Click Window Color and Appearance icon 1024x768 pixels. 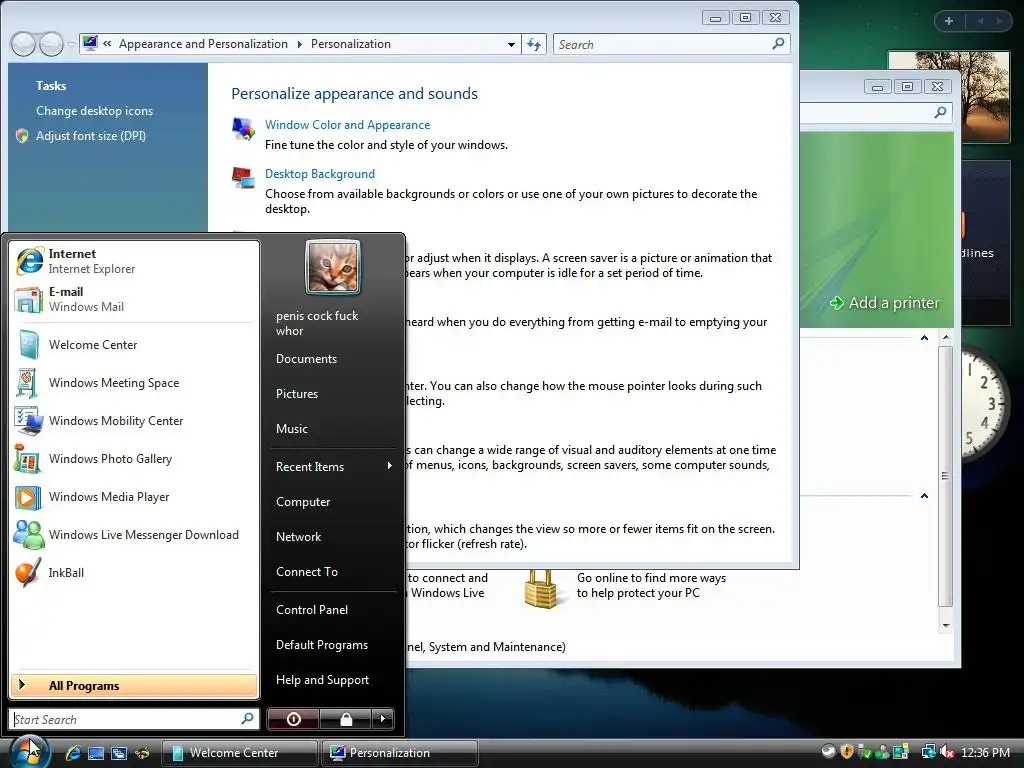coord(244,128)
